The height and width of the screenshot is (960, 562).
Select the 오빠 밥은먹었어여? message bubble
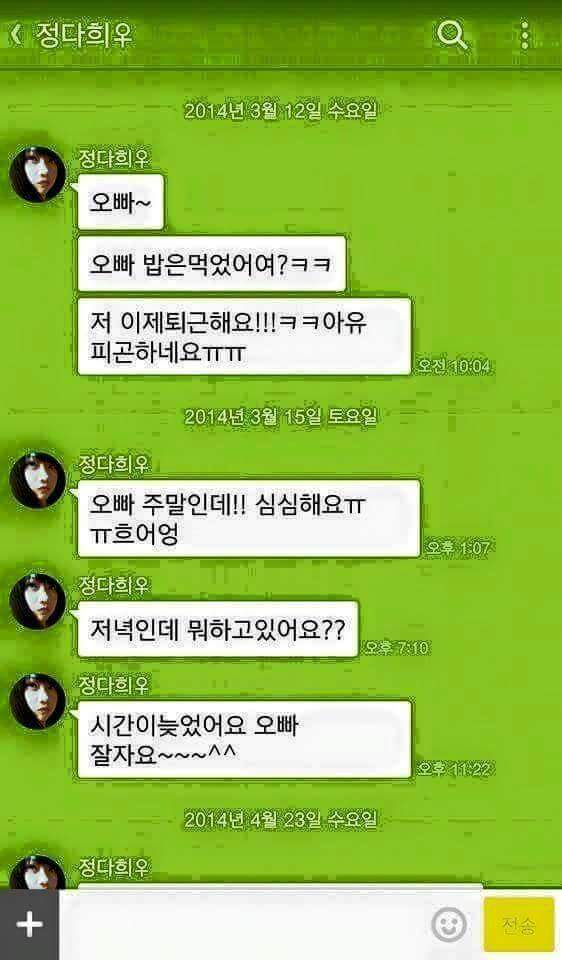pyautogui.click(x=211, y=264)
